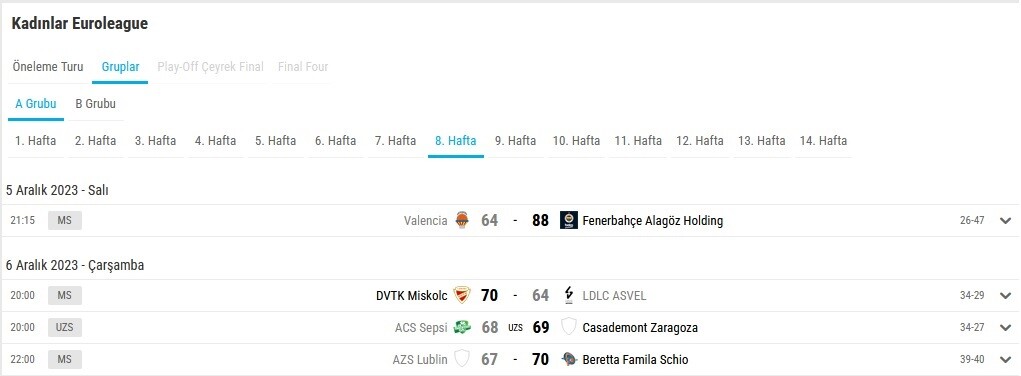The height and width of the screenshot is (376, 1021).
Task: Click the Casademont Zaragoza shield logo
Action: 568,327
